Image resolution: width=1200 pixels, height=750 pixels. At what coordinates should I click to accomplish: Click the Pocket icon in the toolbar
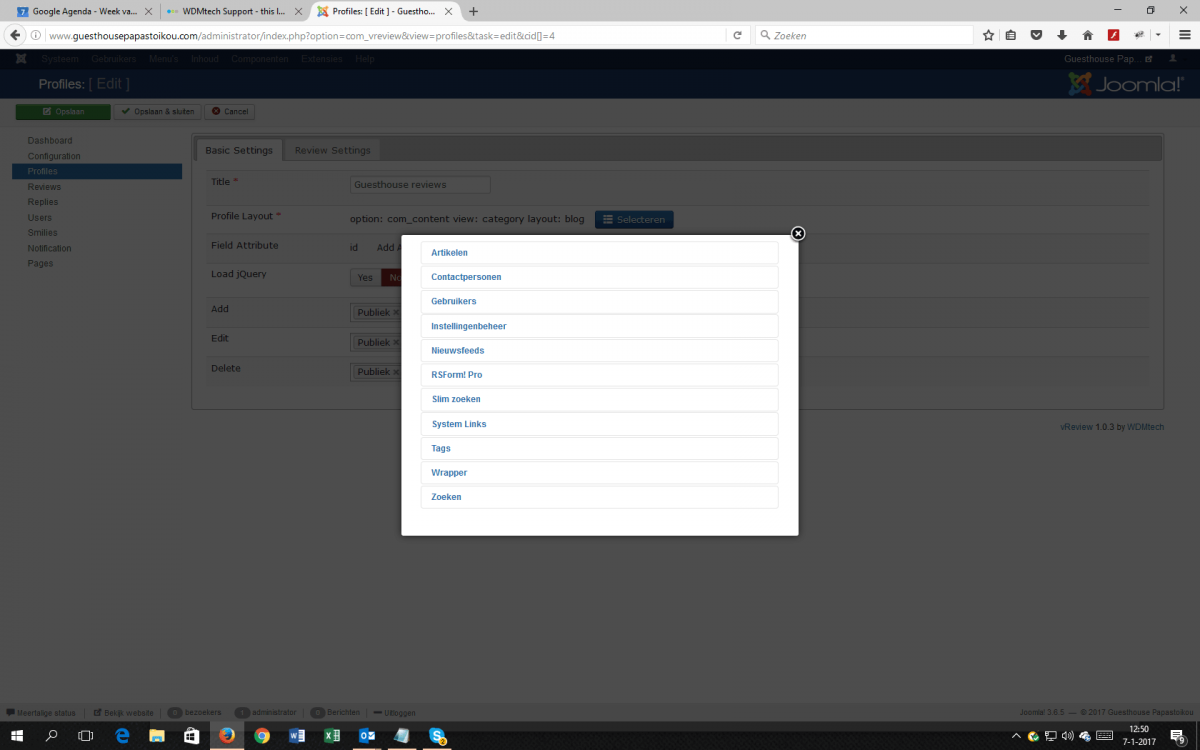click(1037, 35)
